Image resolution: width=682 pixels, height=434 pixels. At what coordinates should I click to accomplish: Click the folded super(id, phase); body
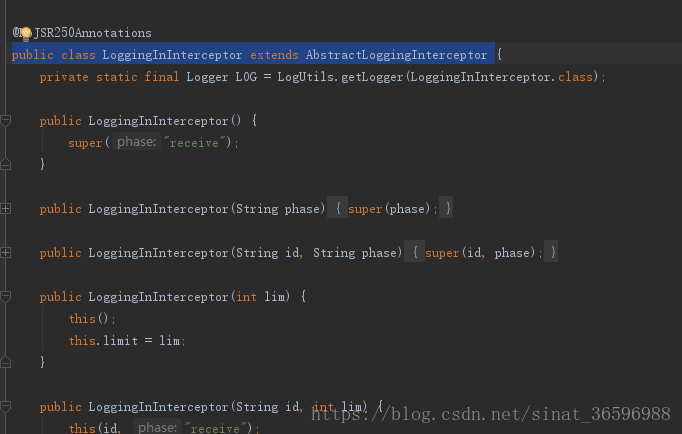coord(481,253)
